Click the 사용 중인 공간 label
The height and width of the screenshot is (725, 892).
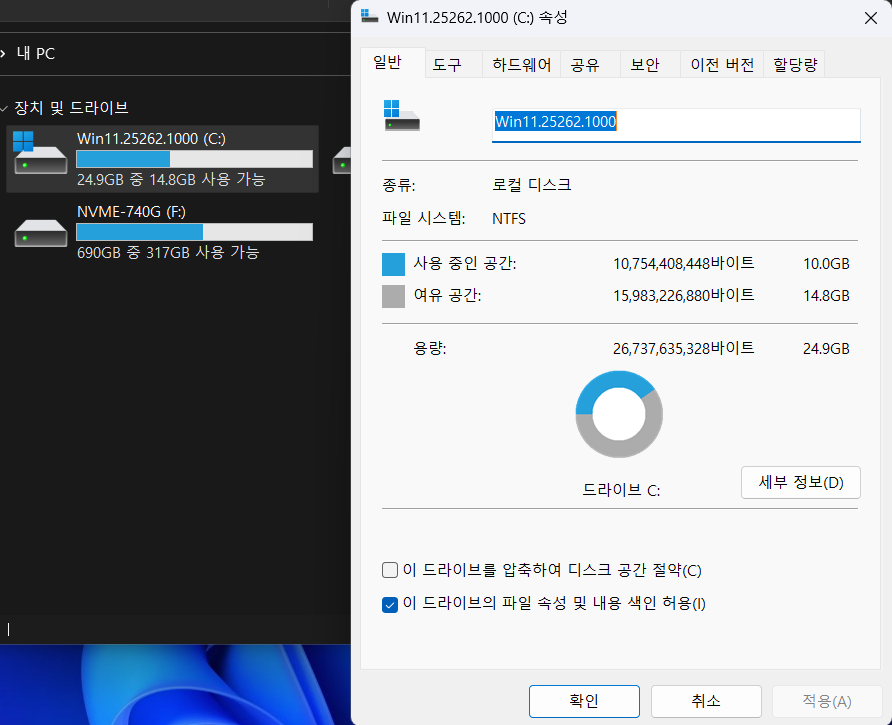(x=465, y=263)
